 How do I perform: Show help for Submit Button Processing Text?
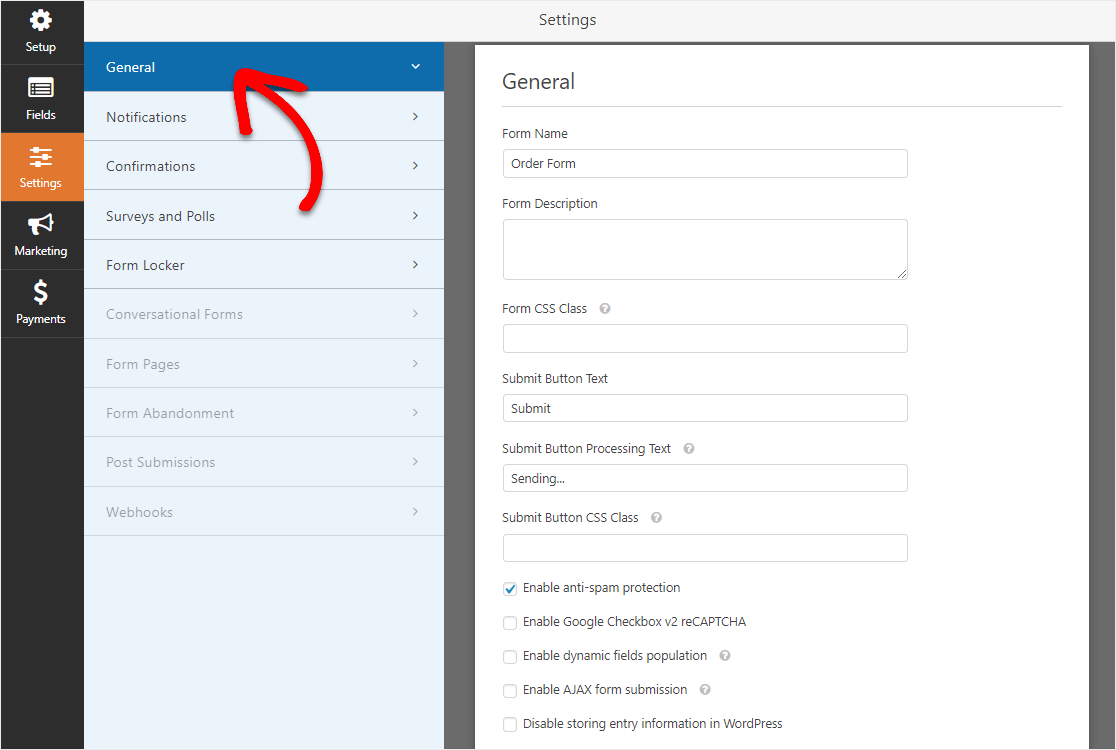689,449
